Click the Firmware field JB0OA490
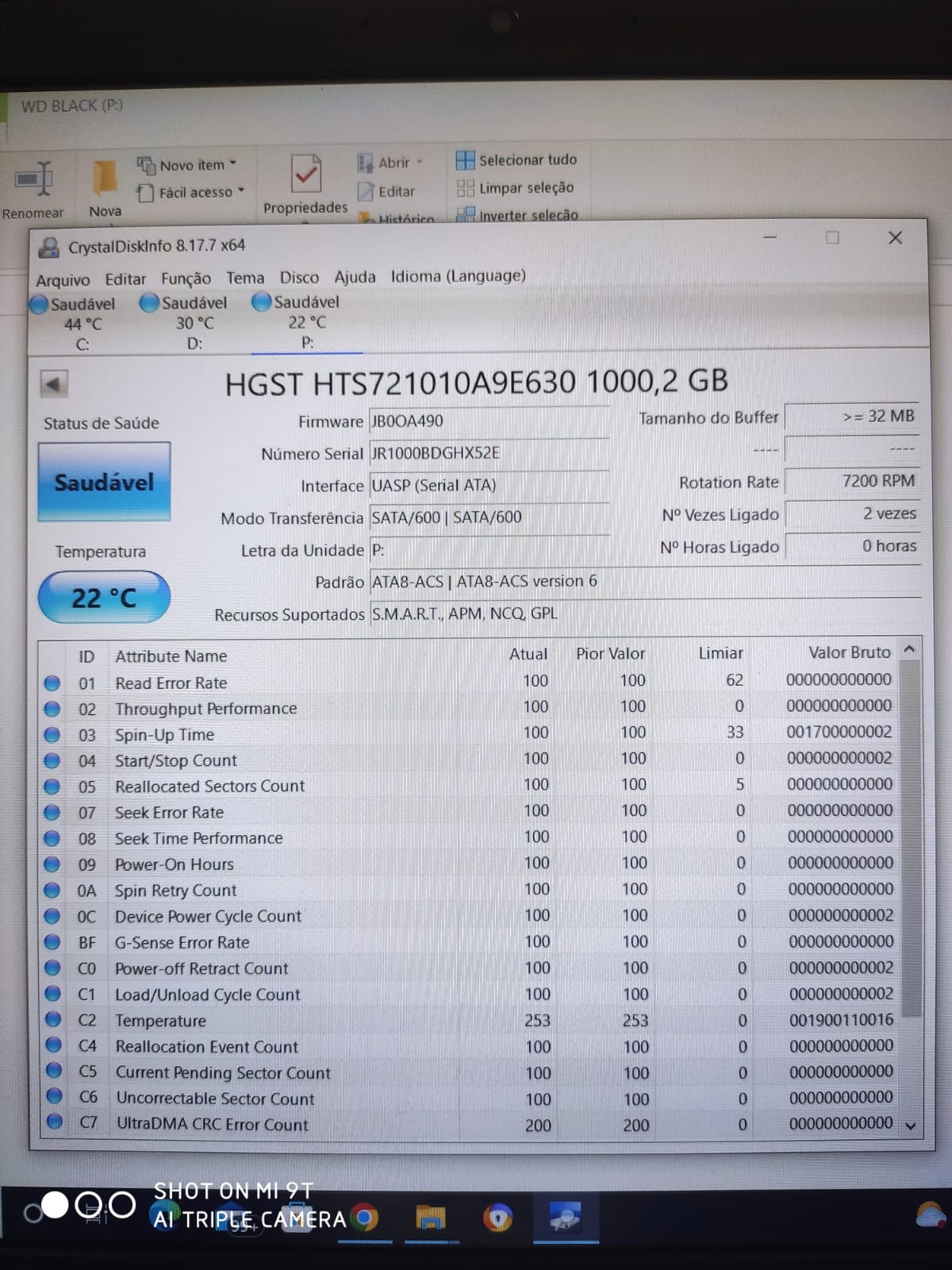Screen dimensions: 952x1270 (x=489, y=421)
